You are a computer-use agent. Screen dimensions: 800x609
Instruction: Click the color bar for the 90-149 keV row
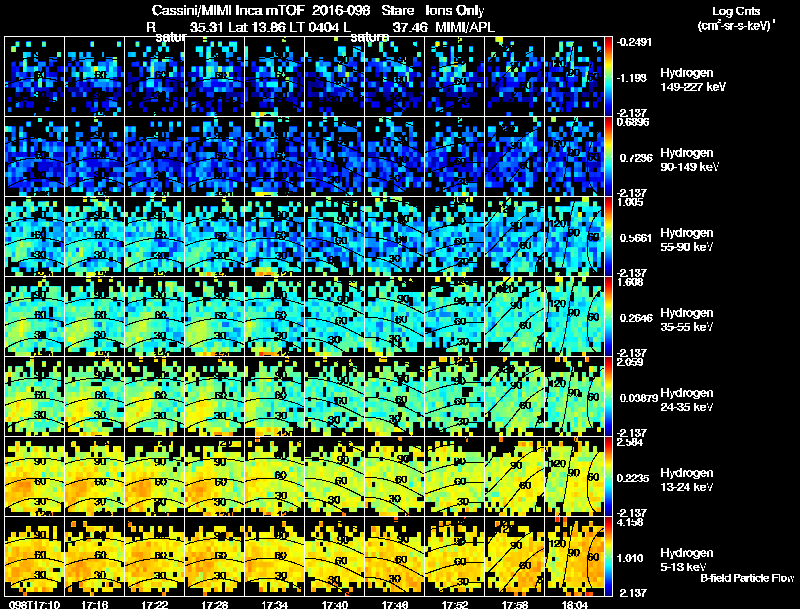point(608,157)
